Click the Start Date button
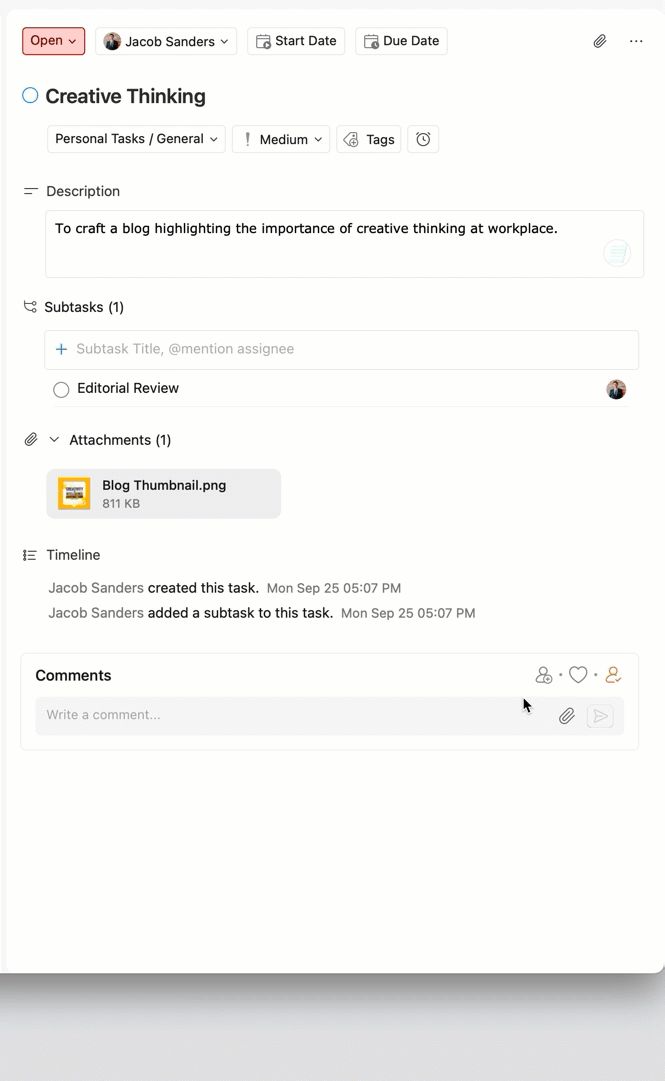This screenshot has width=665, height=1081. [296, 41]
